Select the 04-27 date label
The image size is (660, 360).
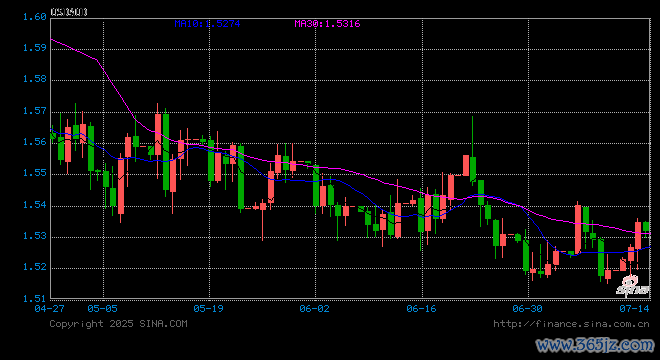pyautogui.click(x=49, y=309)
